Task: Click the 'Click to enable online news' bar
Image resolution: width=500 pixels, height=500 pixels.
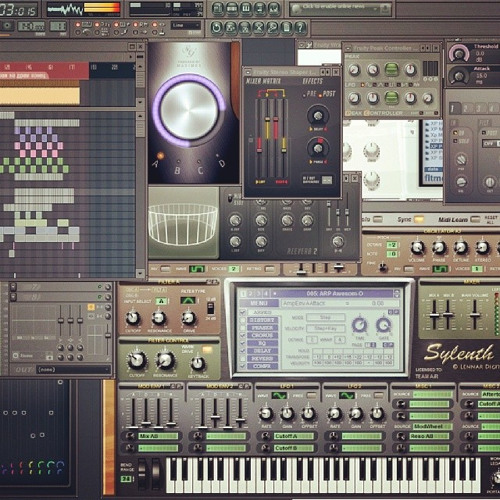Action: pyautogui.click(x=341, y=9)
